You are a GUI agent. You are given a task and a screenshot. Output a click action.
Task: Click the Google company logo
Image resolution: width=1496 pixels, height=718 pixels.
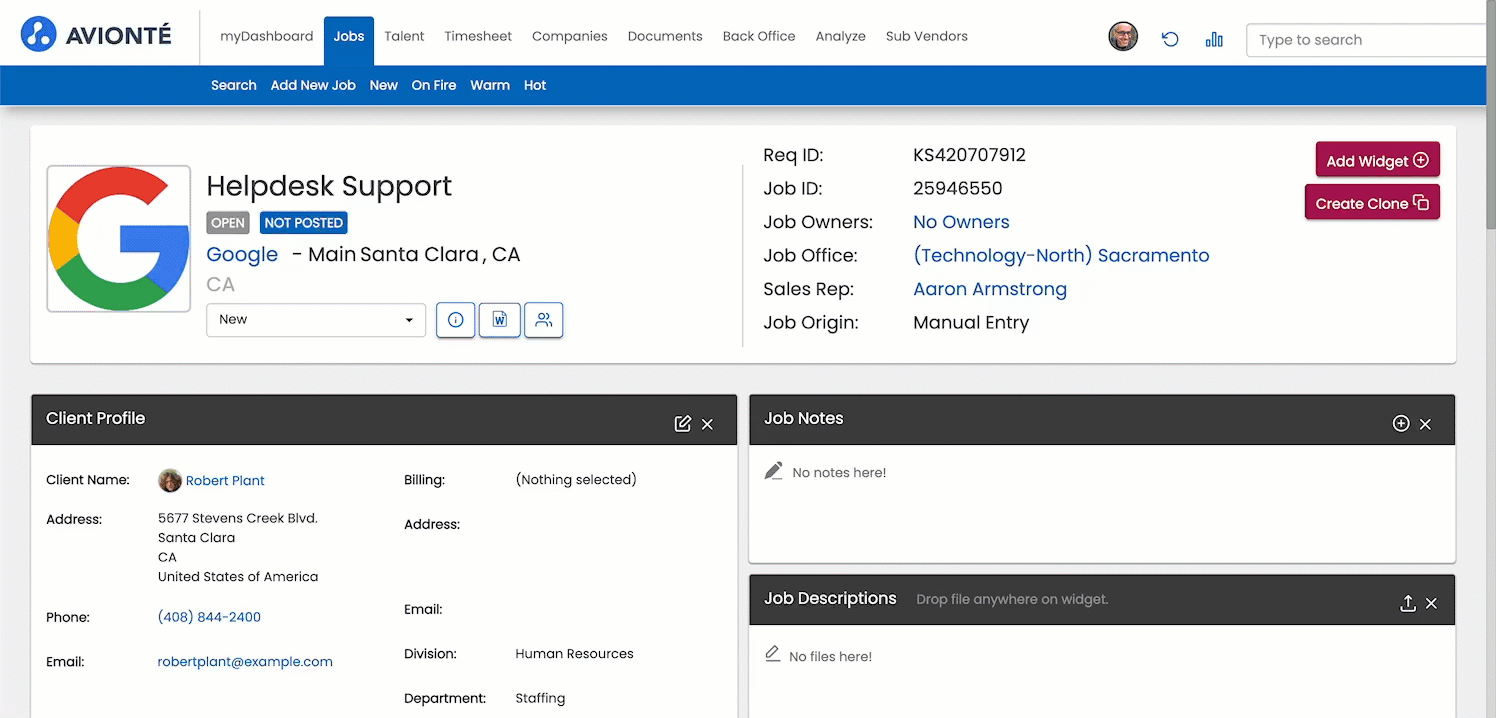click(x=119, y=239)
